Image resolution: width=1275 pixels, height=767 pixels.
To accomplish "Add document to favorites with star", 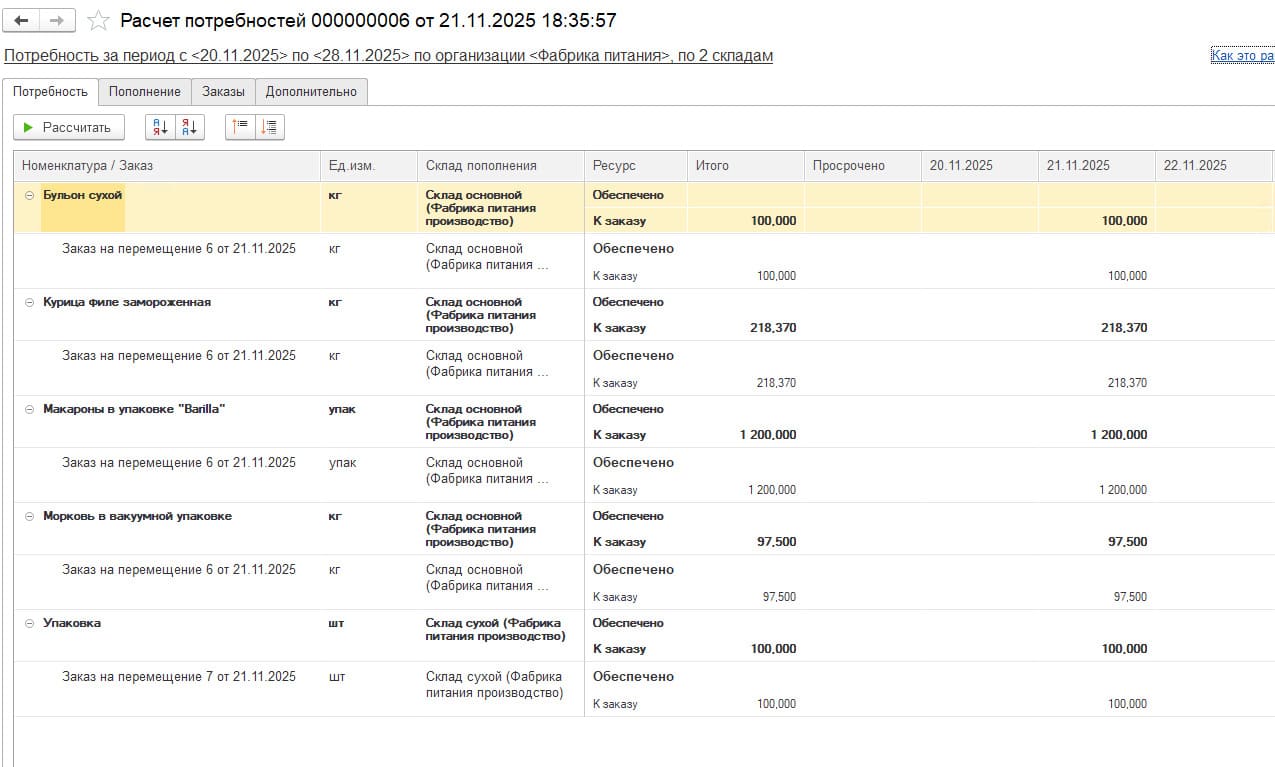I will pos(98,20).
